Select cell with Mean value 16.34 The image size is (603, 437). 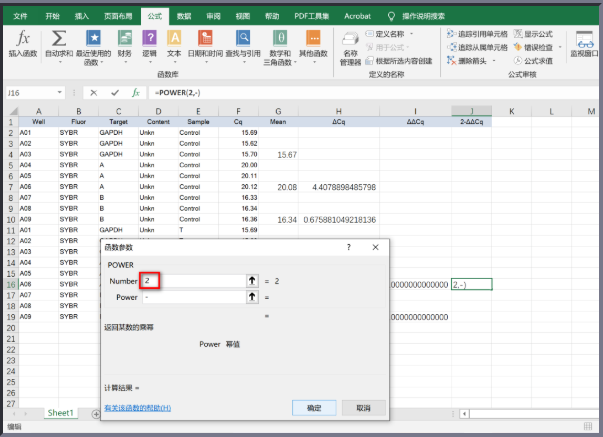[x=278, y=220]
